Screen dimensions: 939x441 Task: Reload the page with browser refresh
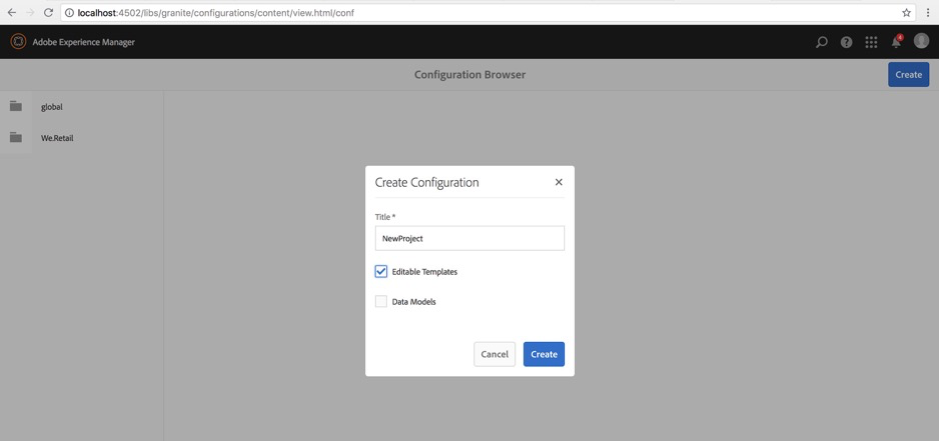coord(48,12)
